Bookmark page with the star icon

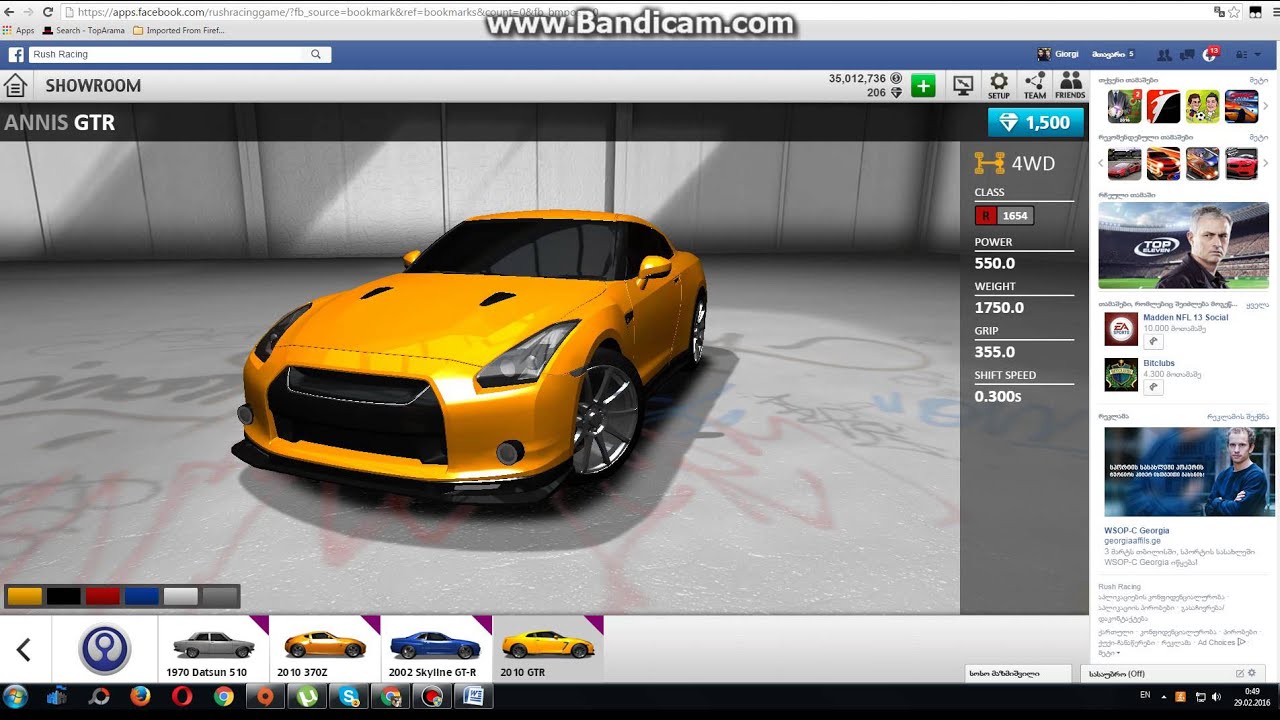click(x=1234, y=12)
